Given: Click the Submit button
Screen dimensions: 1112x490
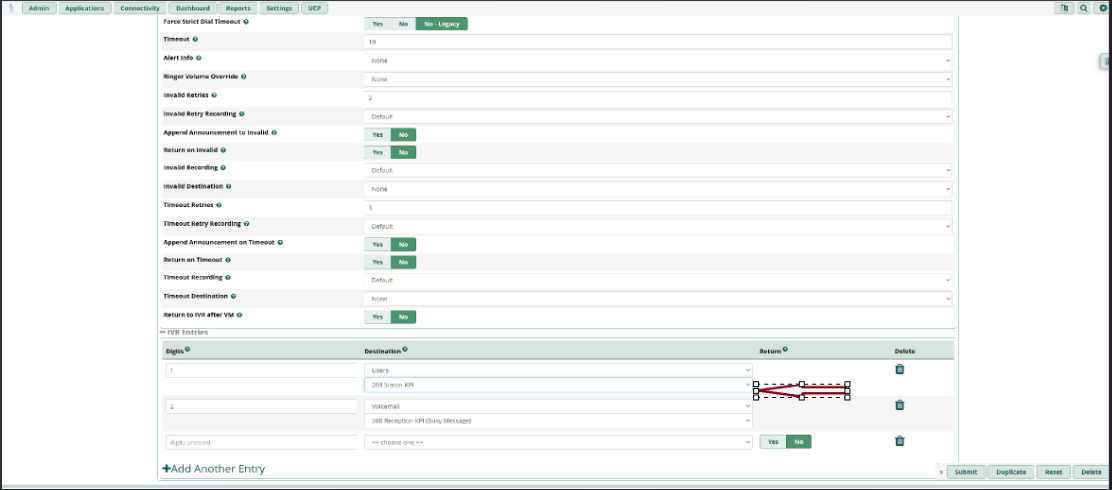Looking at the screenshot, I should click(966, 472).
